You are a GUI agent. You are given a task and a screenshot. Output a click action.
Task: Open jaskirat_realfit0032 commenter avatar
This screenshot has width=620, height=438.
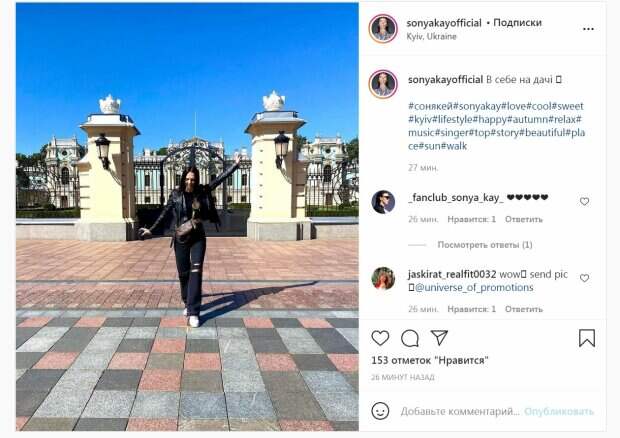coord(383,278)
